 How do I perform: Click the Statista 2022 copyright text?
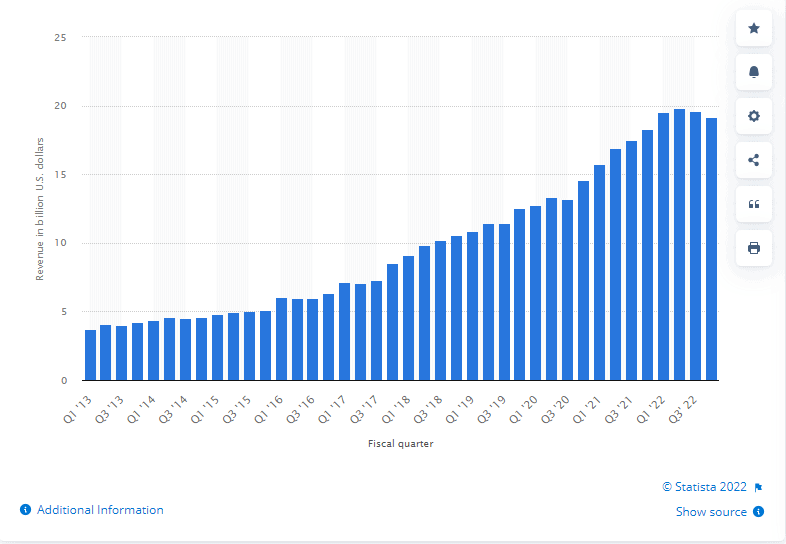tap(706, 488)
